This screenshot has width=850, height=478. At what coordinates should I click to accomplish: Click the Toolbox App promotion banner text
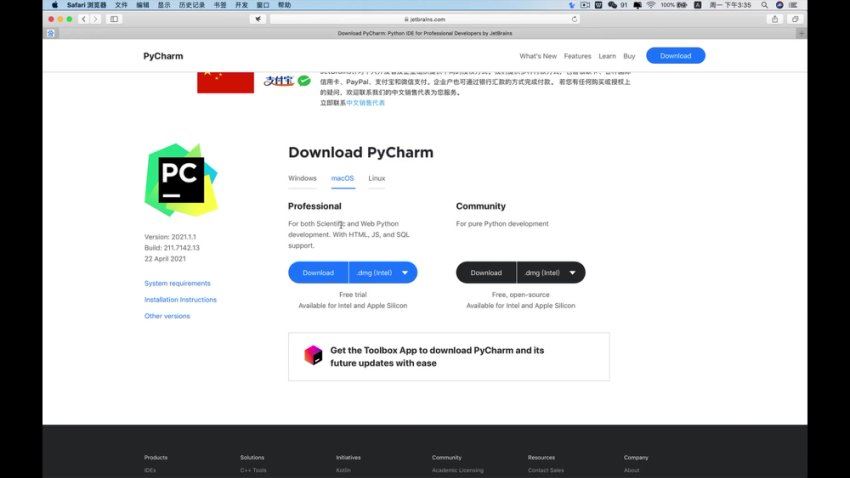[437, 357]
